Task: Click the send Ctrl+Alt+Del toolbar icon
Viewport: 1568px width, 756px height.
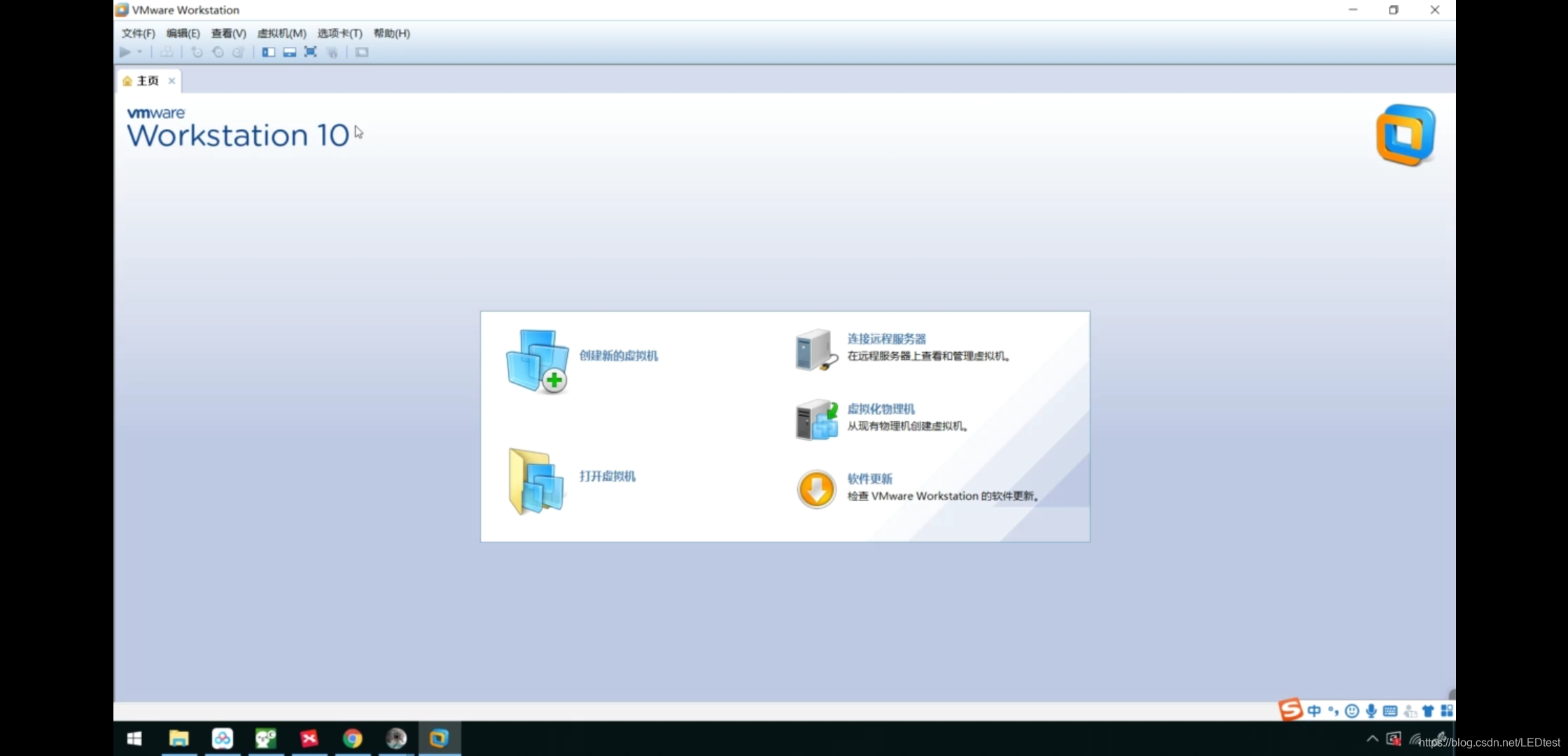Action: [167, 52]
